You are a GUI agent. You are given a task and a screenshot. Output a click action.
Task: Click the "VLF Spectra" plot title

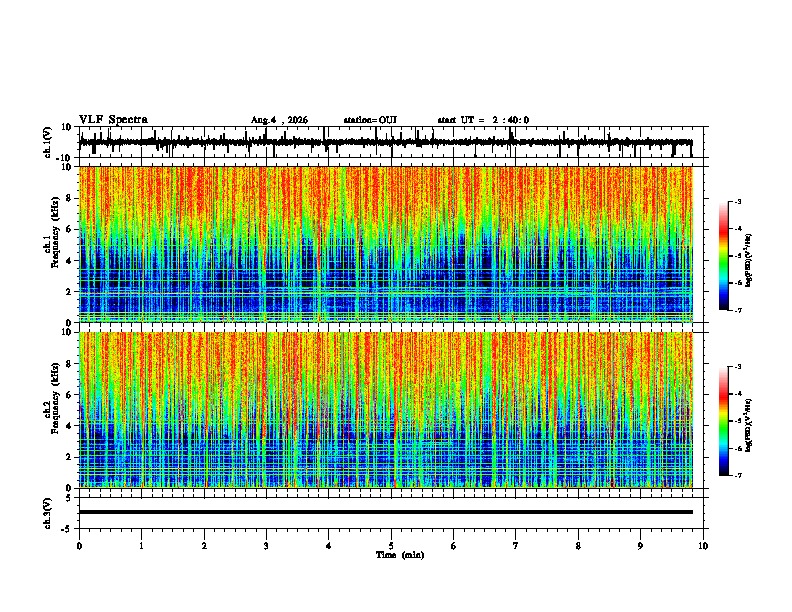[113, 120]
